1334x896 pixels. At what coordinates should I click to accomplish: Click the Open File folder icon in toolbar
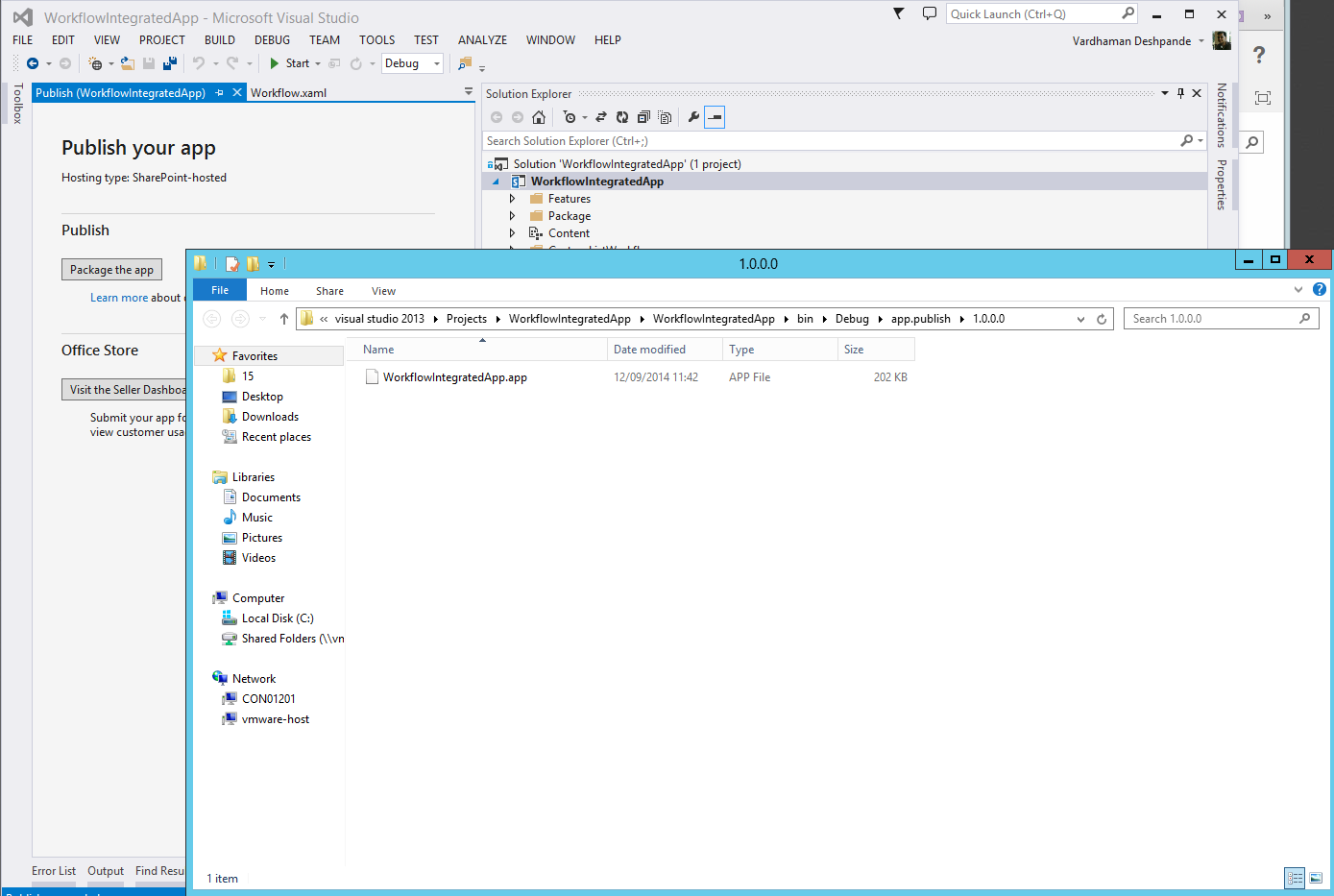128,63
